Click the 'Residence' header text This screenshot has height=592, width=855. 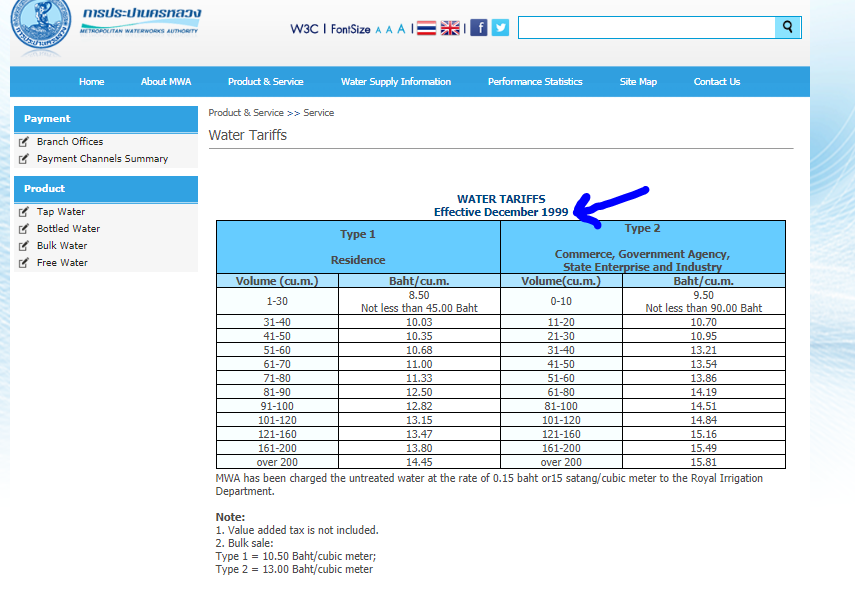tap(358, 260)
